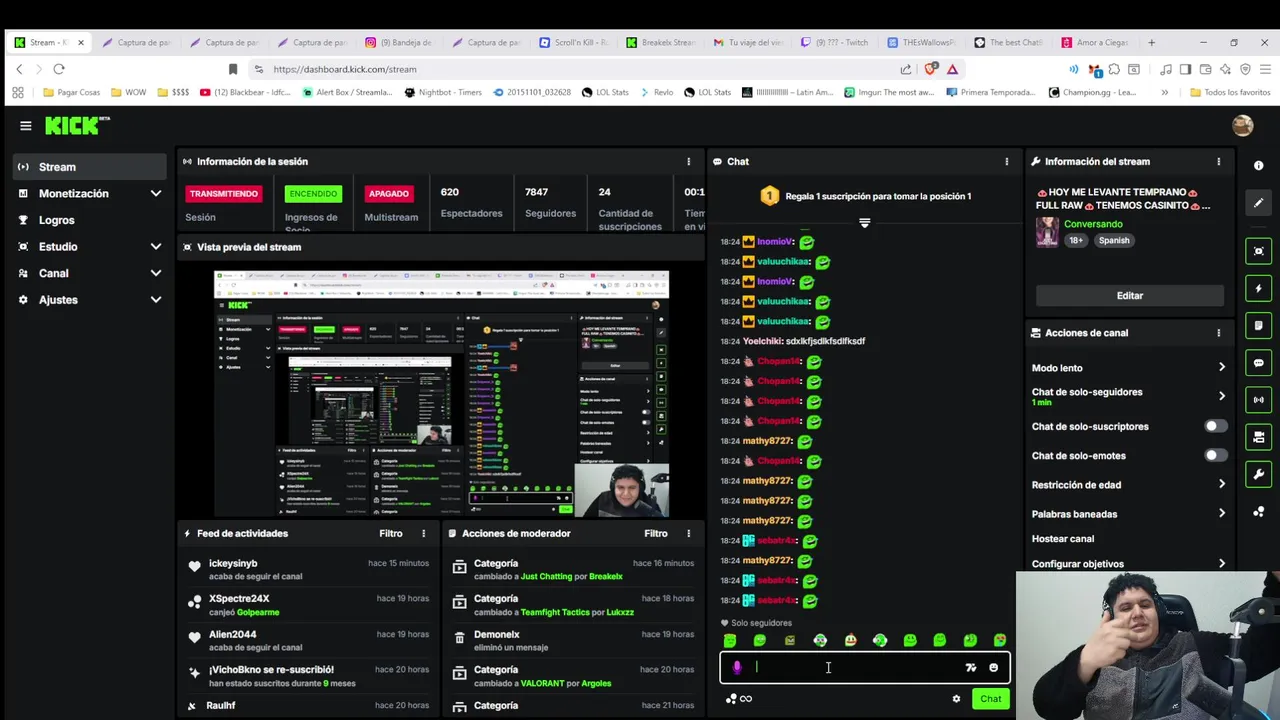
Task: Open chat settings gear icon next to Chat button
Action: tap(956, 699)
